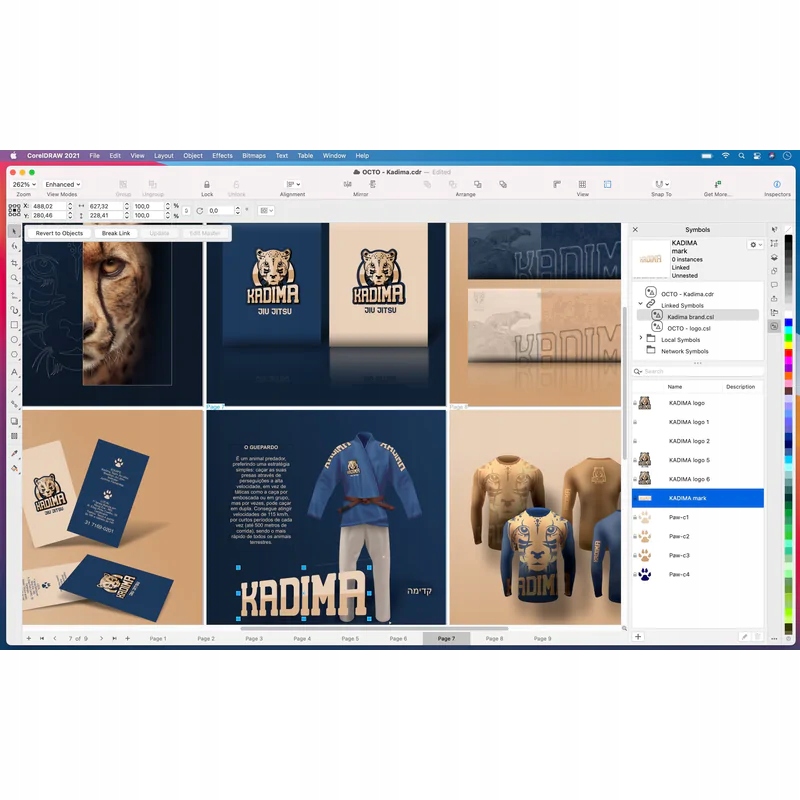Switch to Page 8 tab
800x800 pixels.
pyautogui.click(x=494, y=638)
